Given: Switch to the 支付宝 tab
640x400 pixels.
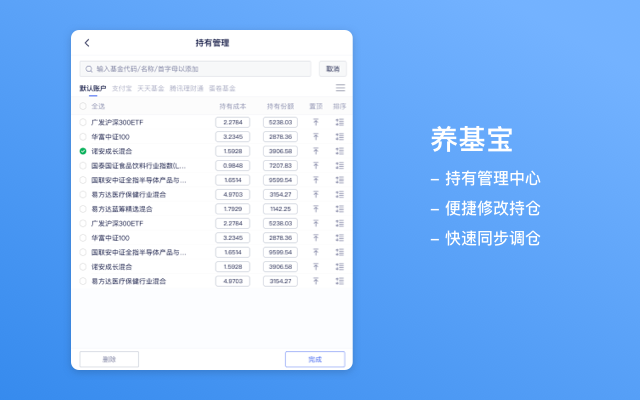Looking at the screenshot, I should [122, 88].
